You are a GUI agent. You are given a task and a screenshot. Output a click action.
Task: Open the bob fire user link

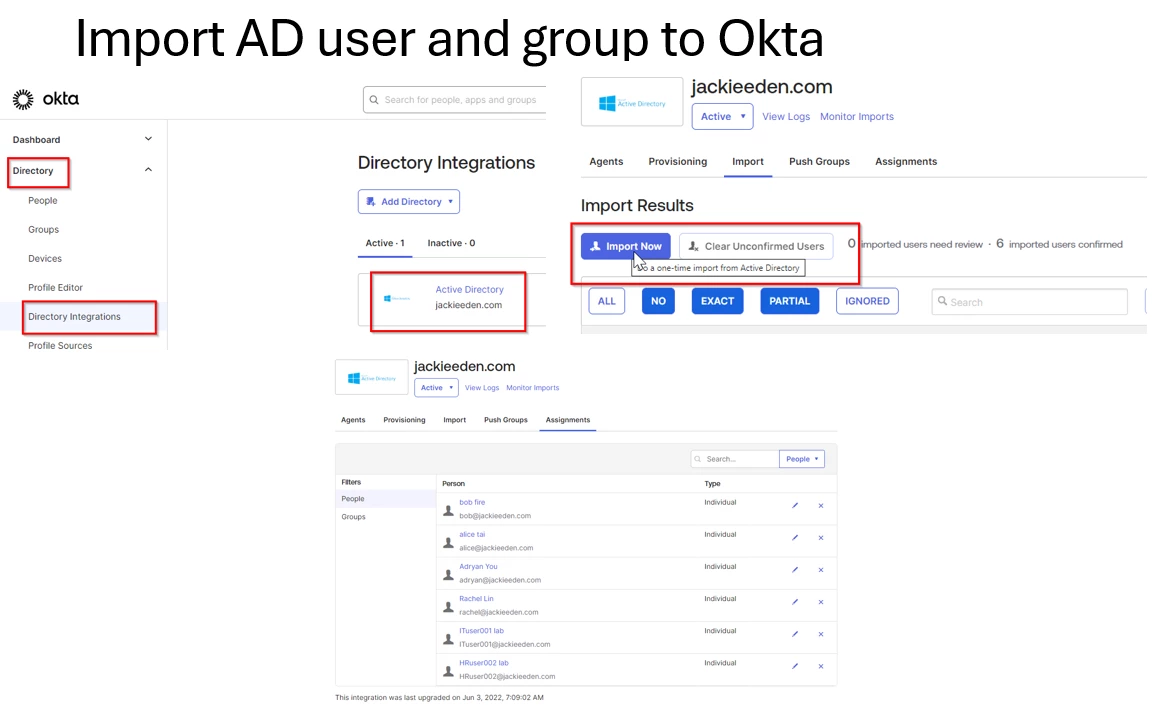pyautogui.click(x=472, y=502)
